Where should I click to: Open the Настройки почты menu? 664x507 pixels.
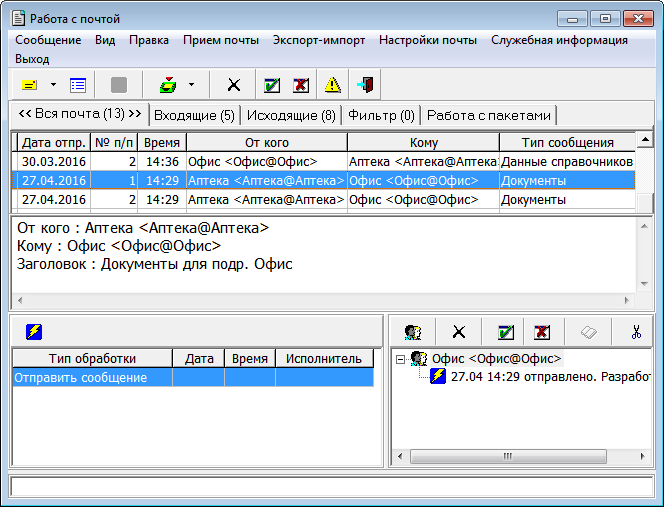tap(427, 40)
